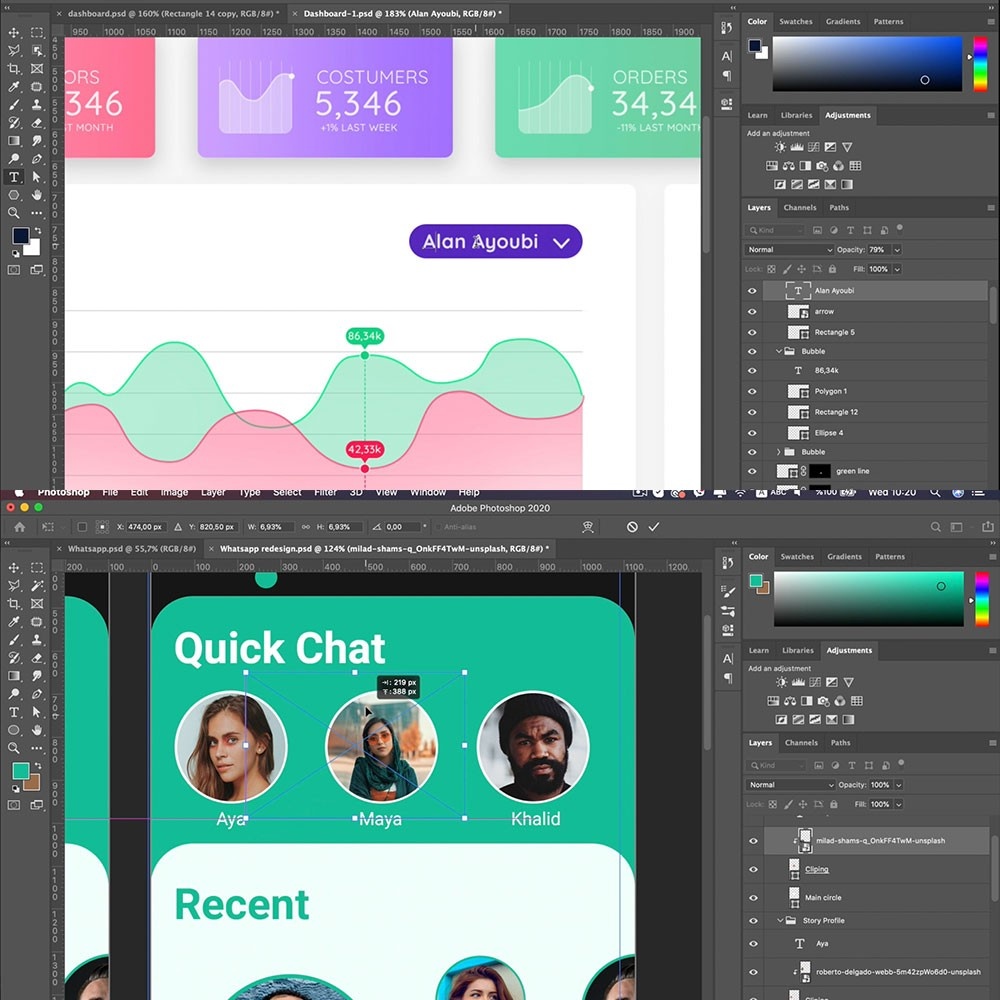Open Opacity 100% dropdown in Whatsapp redesign window
This screenshot has height=1000, width=1000.
pyautogui.click(x=898, y=784)
